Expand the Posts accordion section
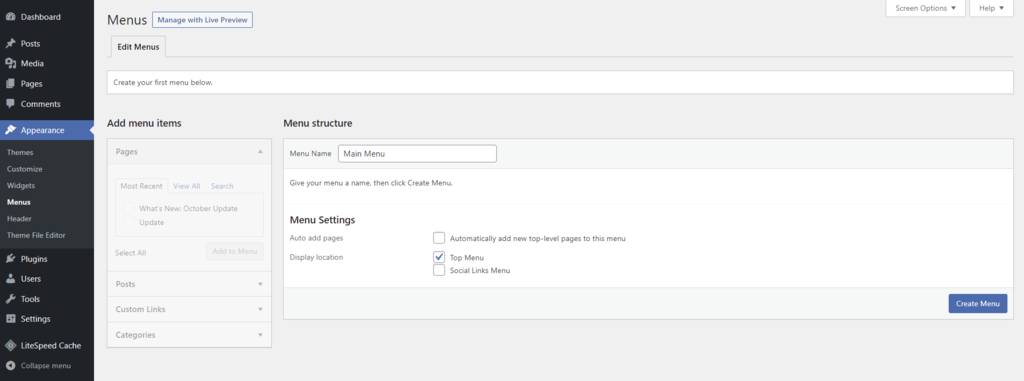 point(189,284)
